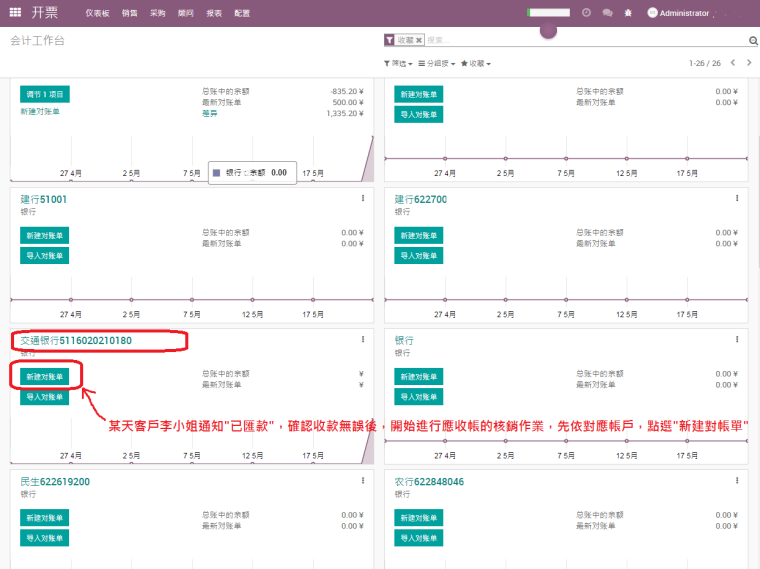760x569 pixels.
Task: Click 导入对账单 on the 建行622700 card
Action: [x=419, y=255]
